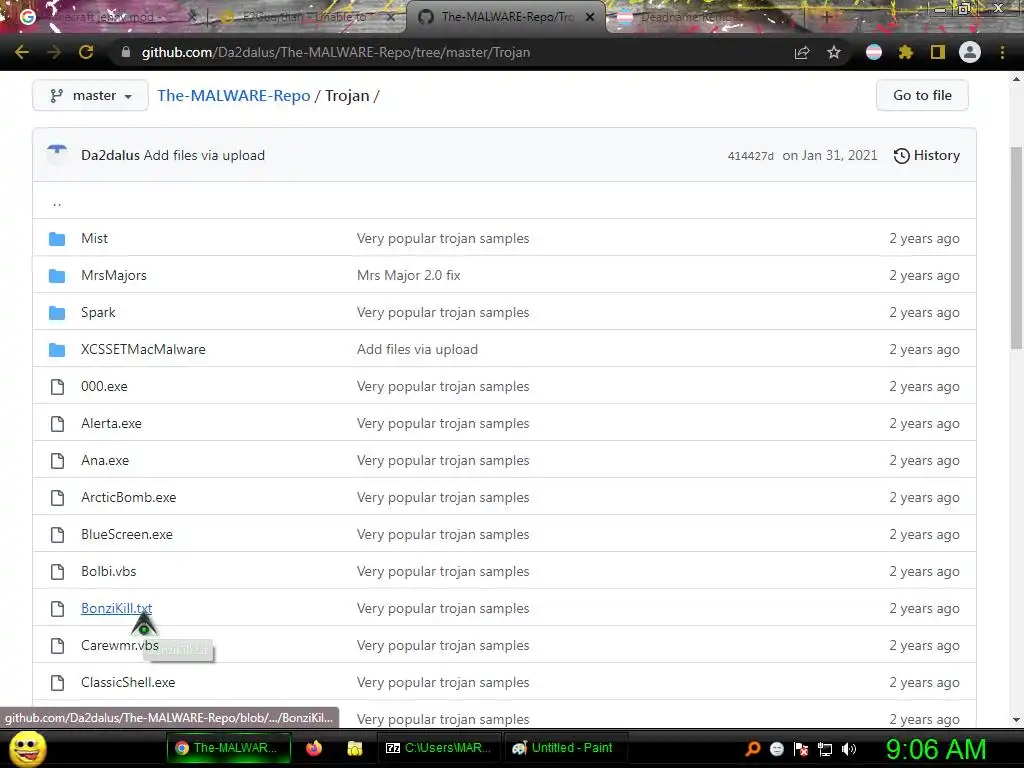
Task: Open the smiley face Start button
Action: tap(27, 748)
